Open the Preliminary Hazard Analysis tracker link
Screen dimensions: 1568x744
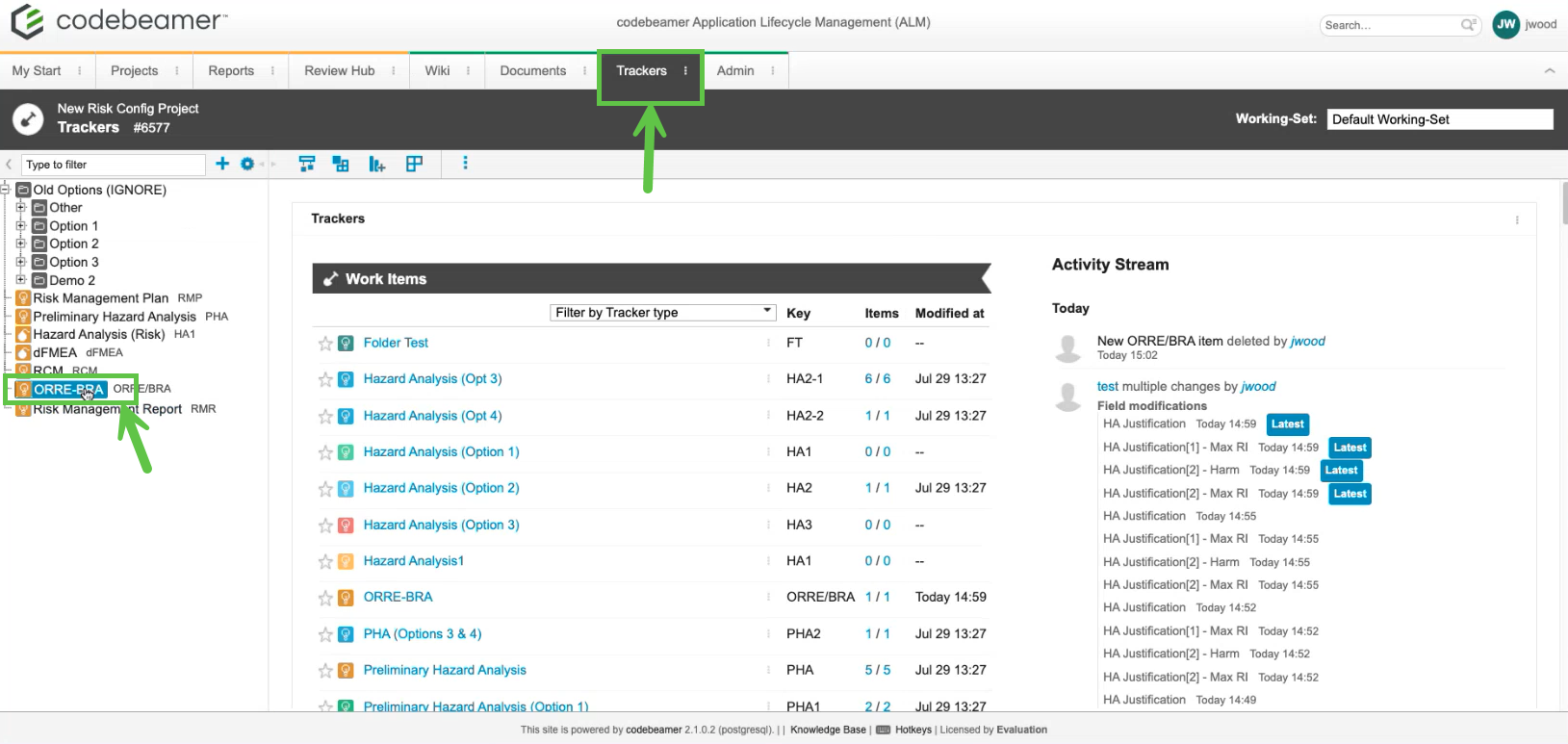445,670
